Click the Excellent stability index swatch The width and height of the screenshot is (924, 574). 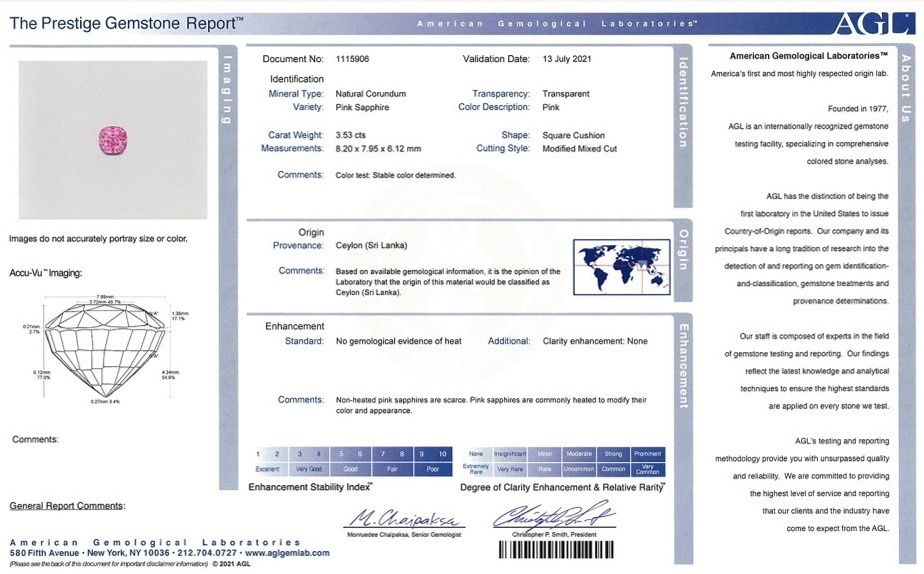[267, 468]
